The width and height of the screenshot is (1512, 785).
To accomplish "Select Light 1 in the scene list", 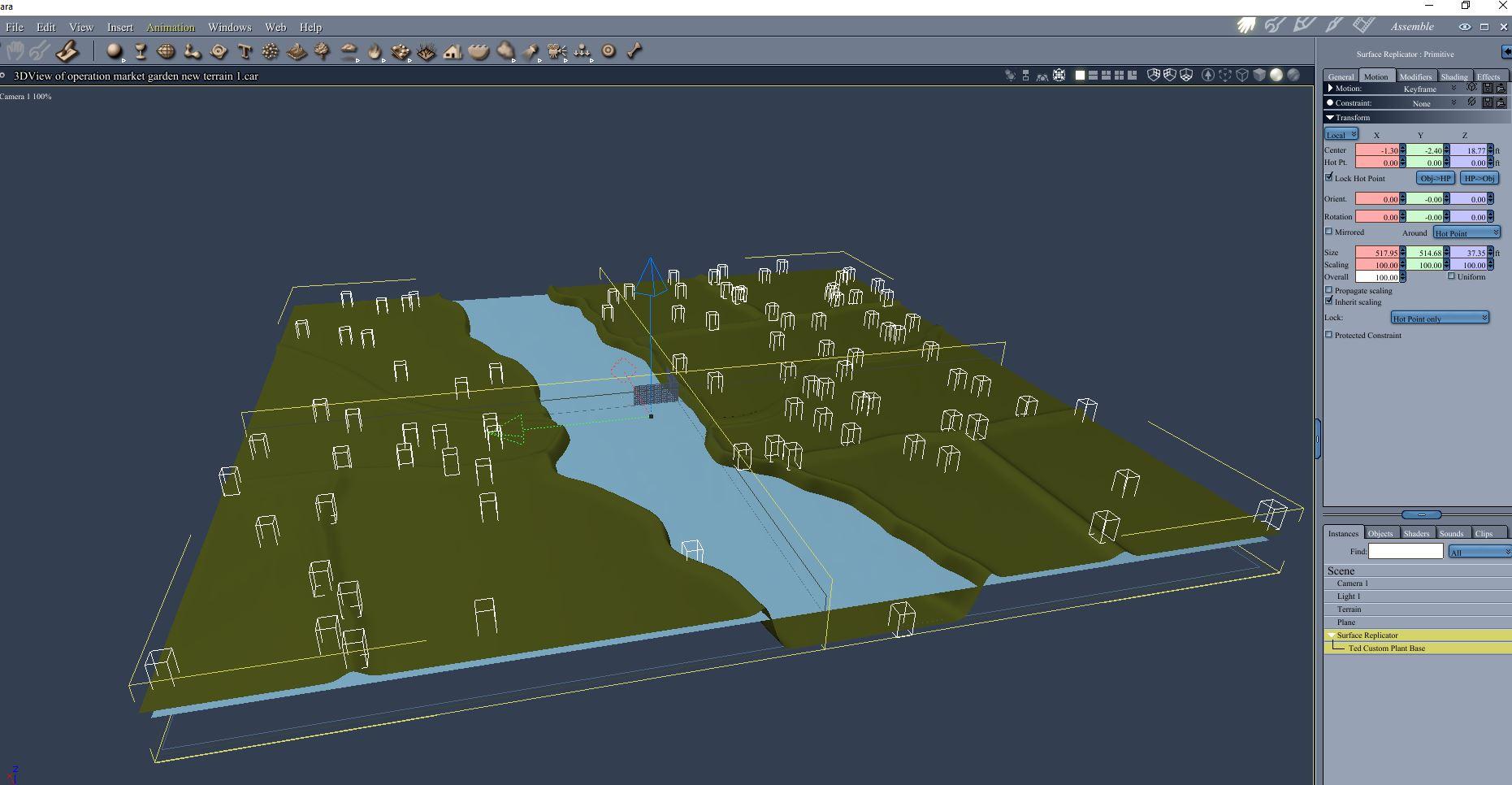I will tap(1418, 596).
